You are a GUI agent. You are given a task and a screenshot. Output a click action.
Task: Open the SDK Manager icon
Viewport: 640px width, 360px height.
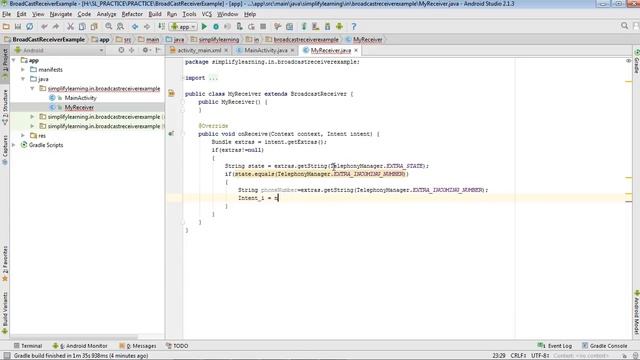pyautogui.click(x=327, y=27)
